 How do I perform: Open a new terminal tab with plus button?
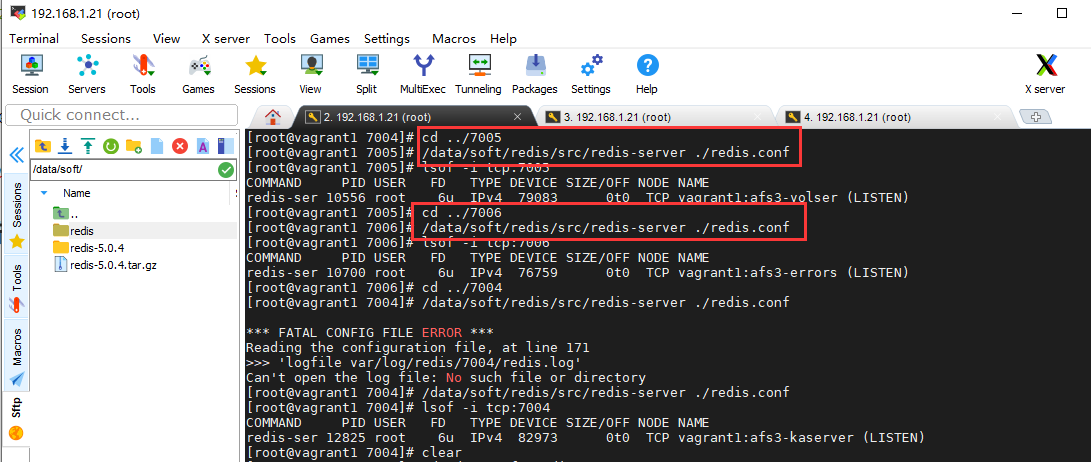[x=1035, y=117]
